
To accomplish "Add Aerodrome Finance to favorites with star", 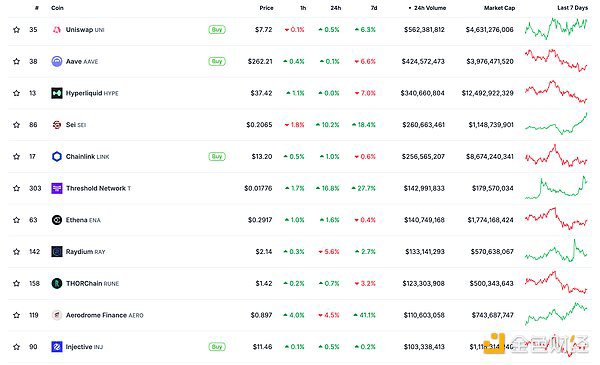I will click(16, 315).
